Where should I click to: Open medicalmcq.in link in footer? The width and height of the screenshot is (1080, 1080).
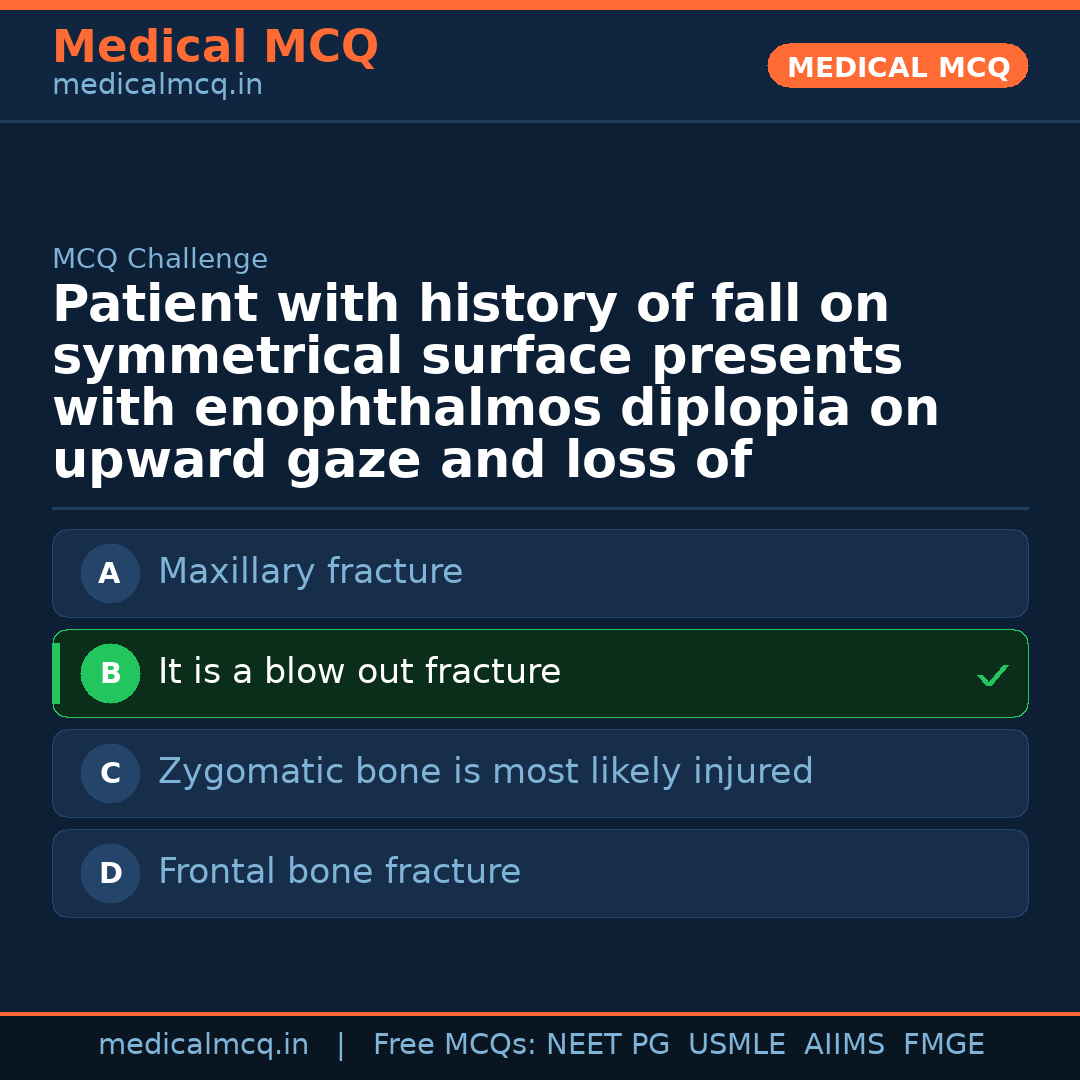203,1045
